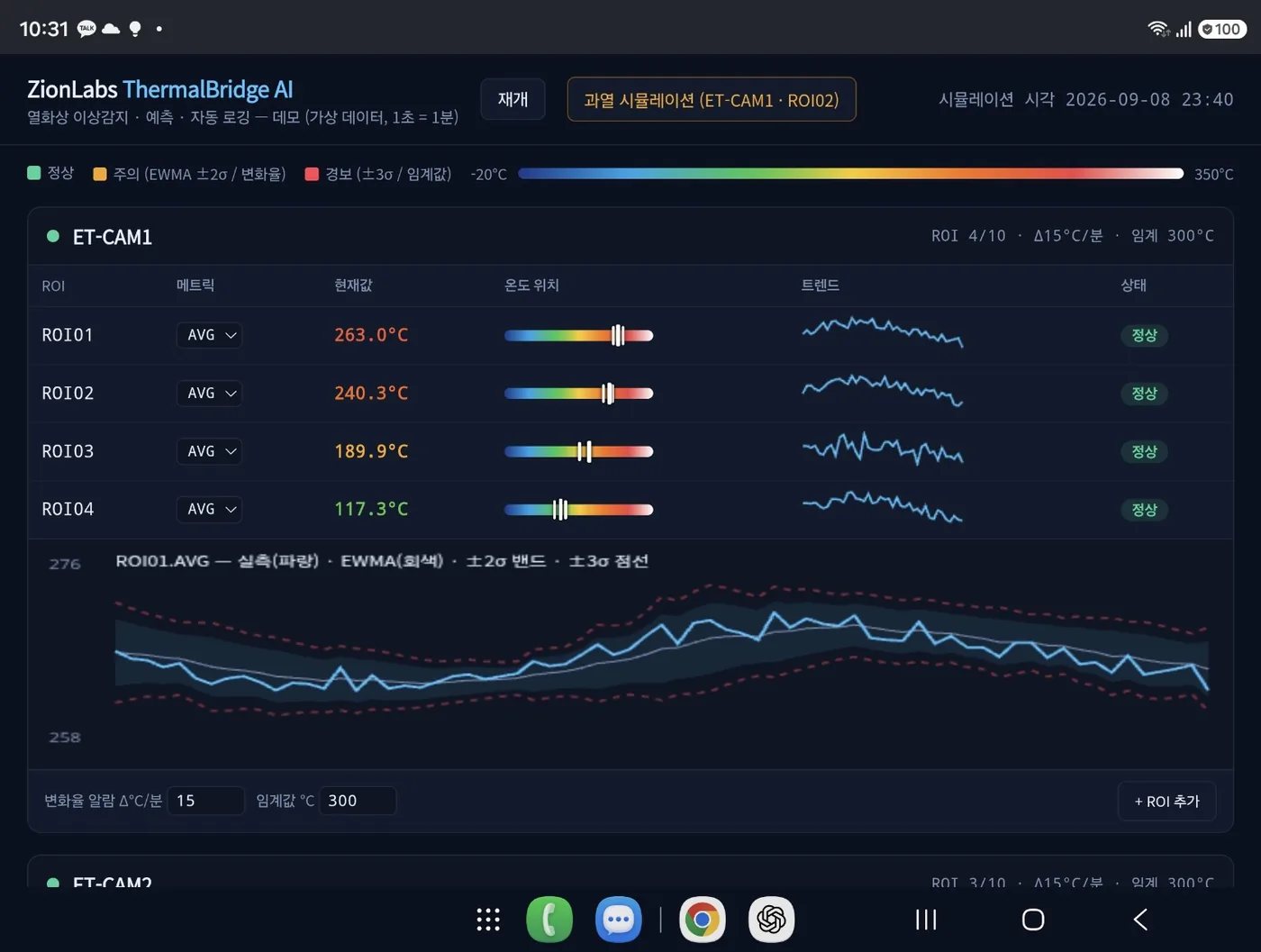This screenshot has width=1261, height=952.
Task: Click ROI01 temperature position slider bar
Action: tap(578, 335)
